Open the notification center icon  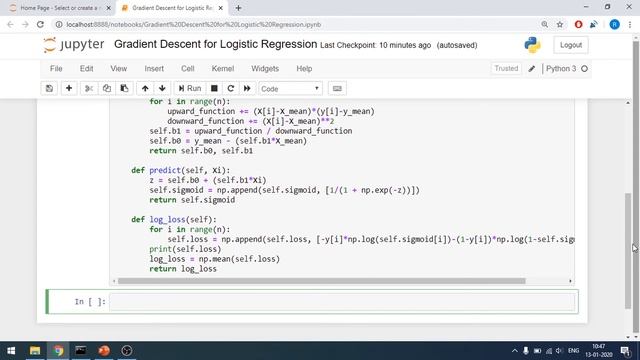point(625,351)
